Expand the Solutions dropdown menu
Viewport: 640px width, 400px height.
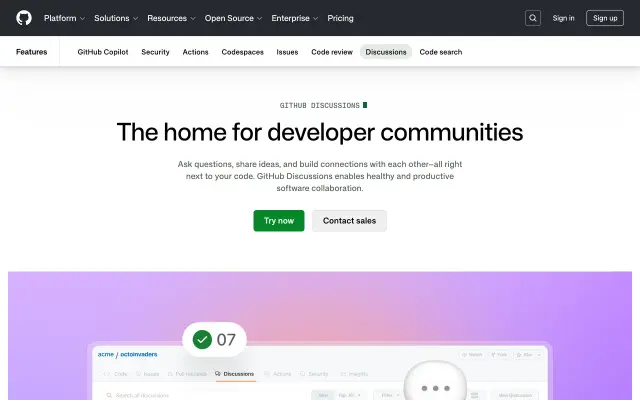coord(116,18)
